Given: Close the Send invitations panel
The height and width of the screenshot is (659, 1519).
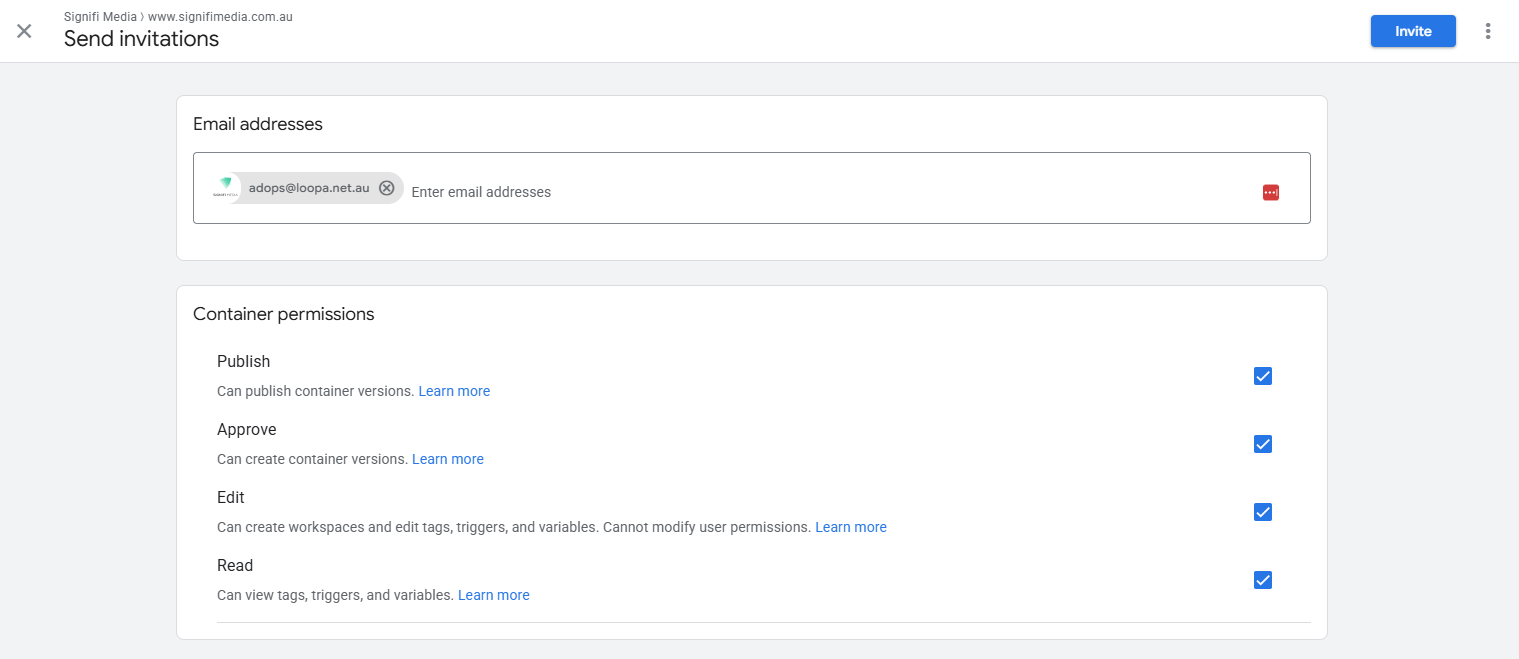Looking at the screenshot, I should tap(24, 31).
